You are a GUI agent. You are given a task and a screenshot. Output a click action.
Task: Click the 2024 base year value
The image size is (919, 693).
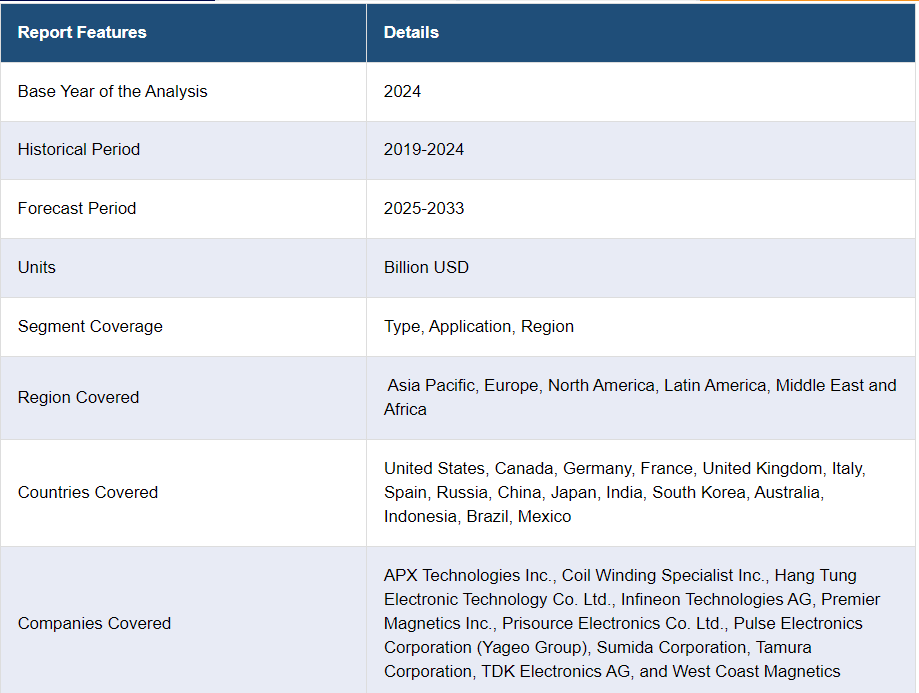[402, 91]
